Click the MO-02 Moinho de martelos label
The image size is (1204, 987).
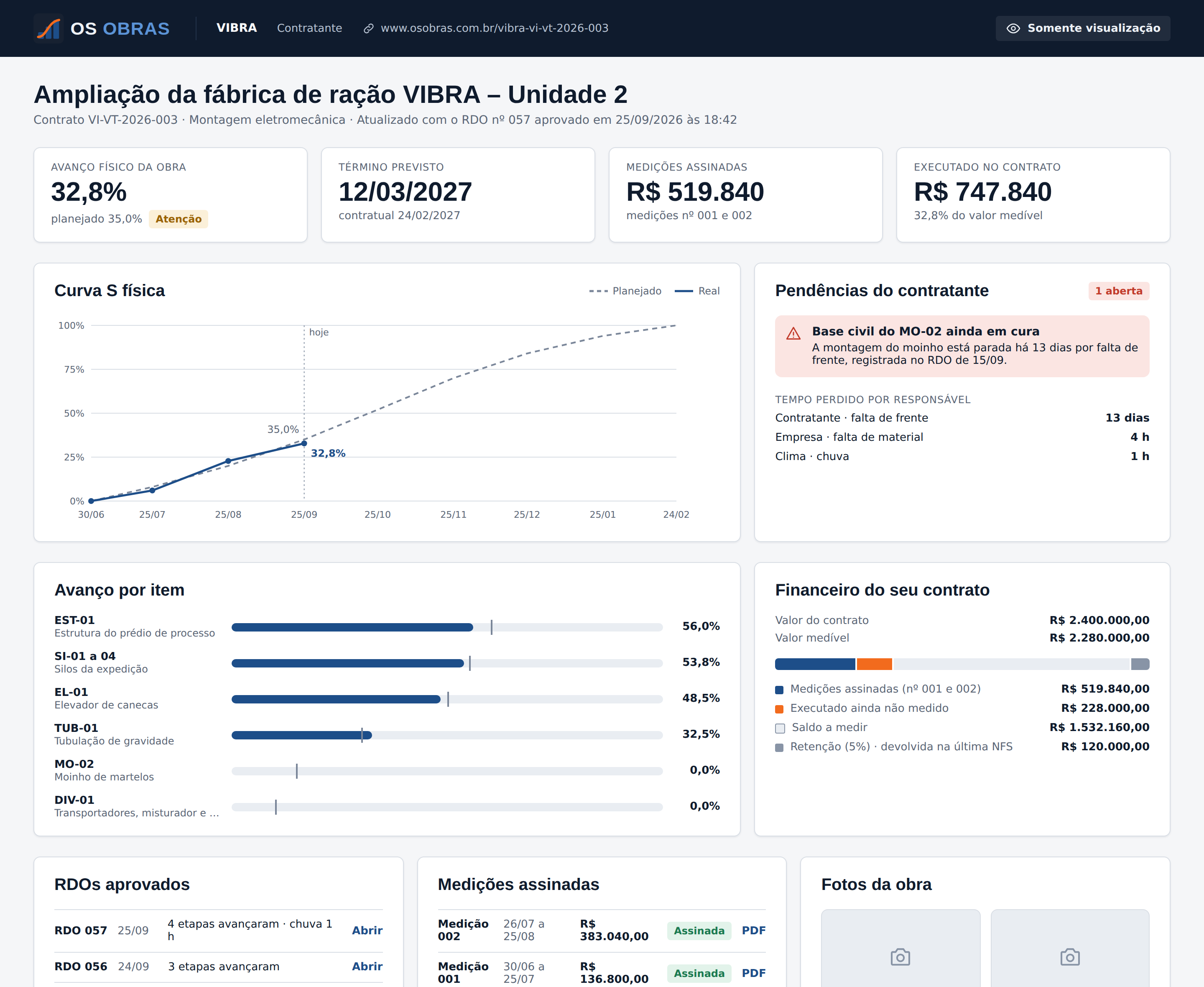pyautogui.click(x=104, y=770)
